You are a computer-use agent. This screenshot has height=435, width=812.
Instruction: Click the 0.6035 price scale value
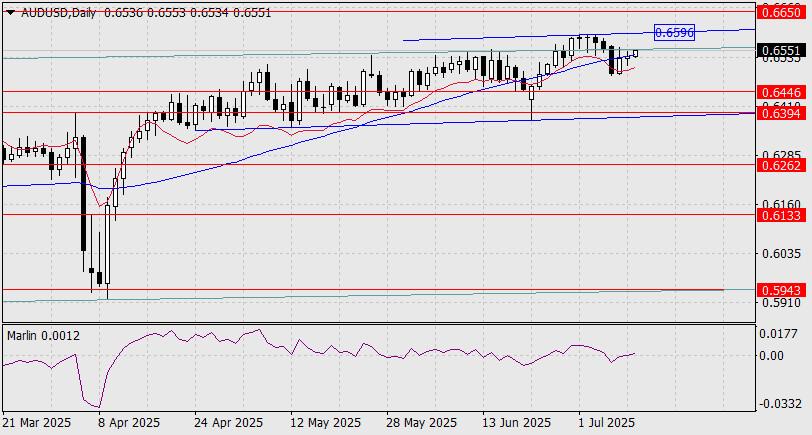click(781, 253)
